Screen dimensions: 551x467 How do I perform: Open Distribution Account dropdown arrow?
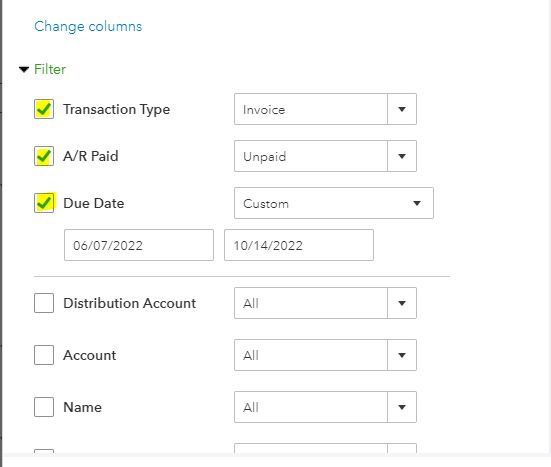click(x=402, y=303)
